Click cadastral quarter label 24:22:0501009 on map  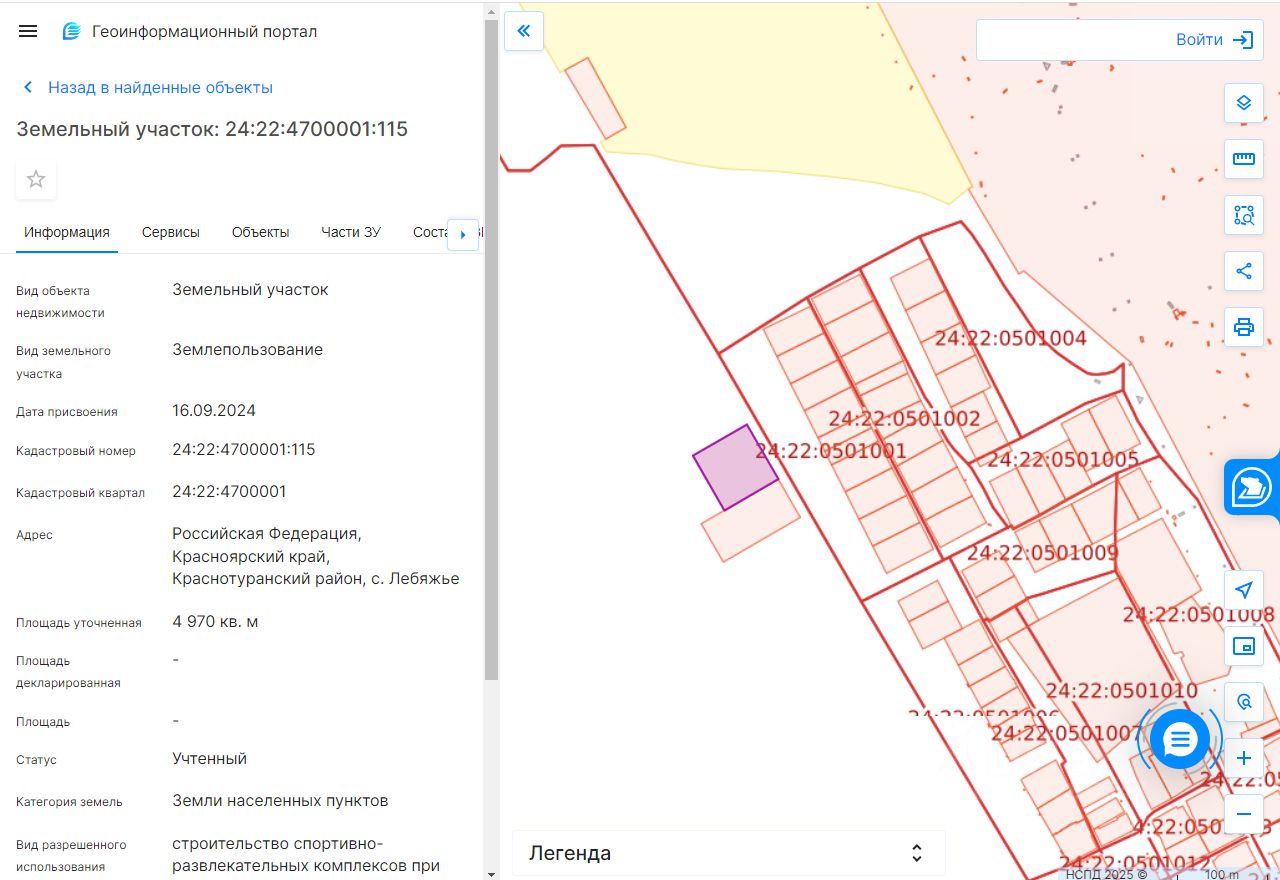(1042, 553)
